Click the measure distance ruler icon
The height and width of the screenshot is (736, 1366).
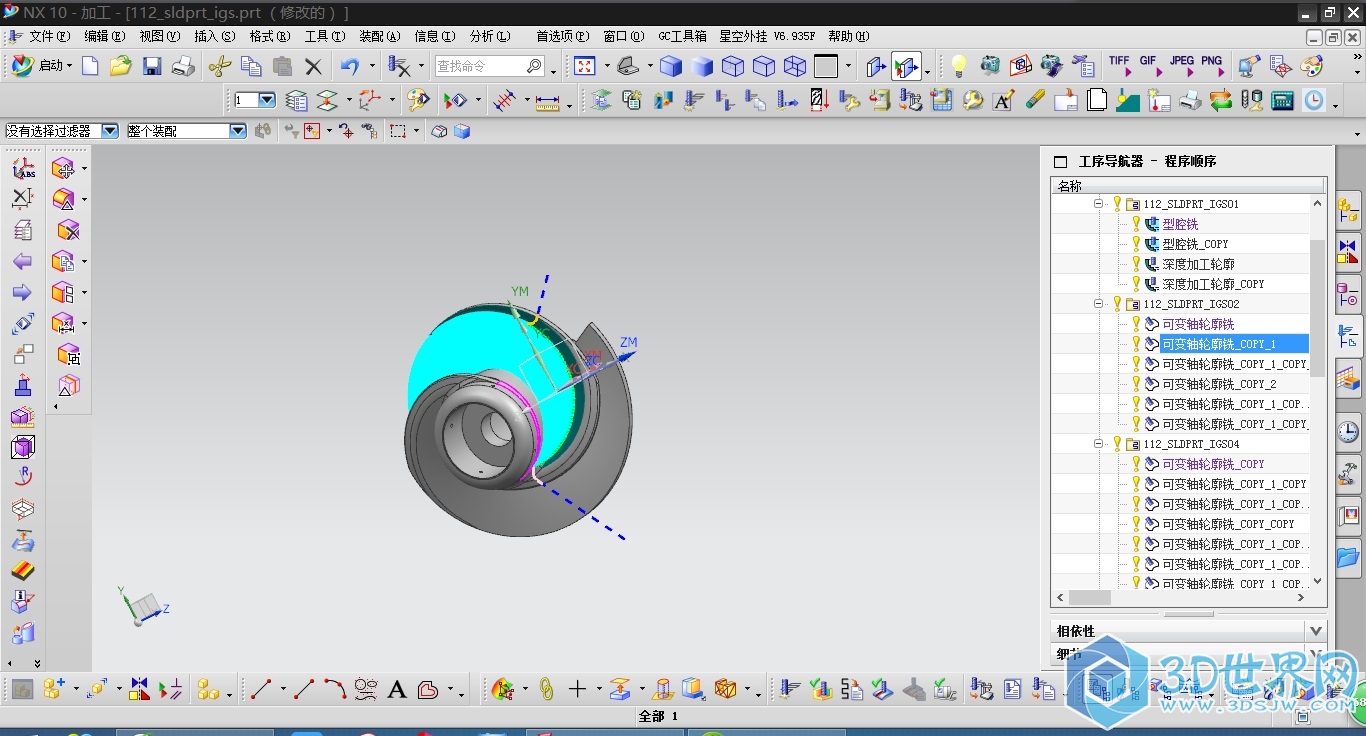[547, 101]
